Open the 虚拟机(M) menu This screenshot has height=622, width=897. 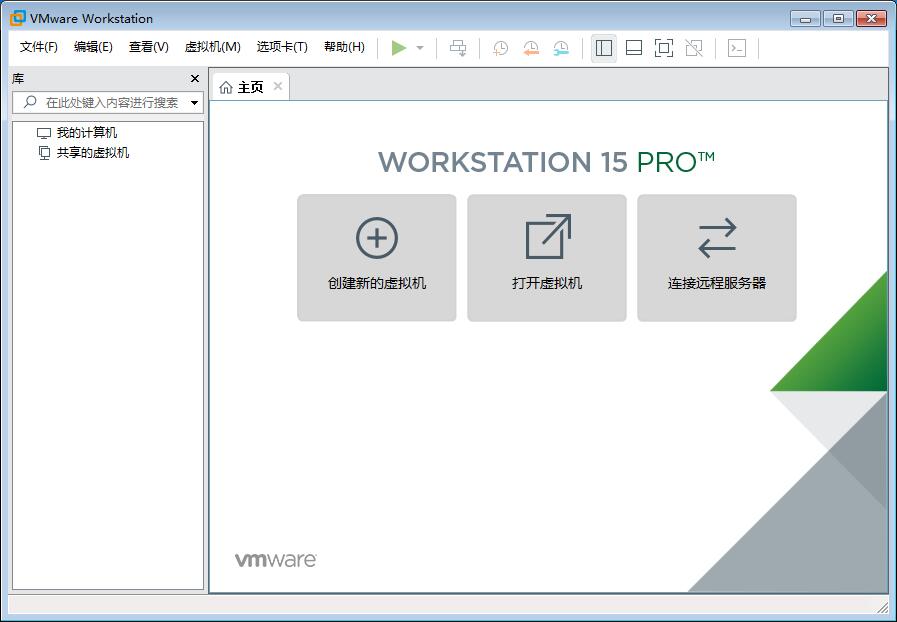point(212,47)
